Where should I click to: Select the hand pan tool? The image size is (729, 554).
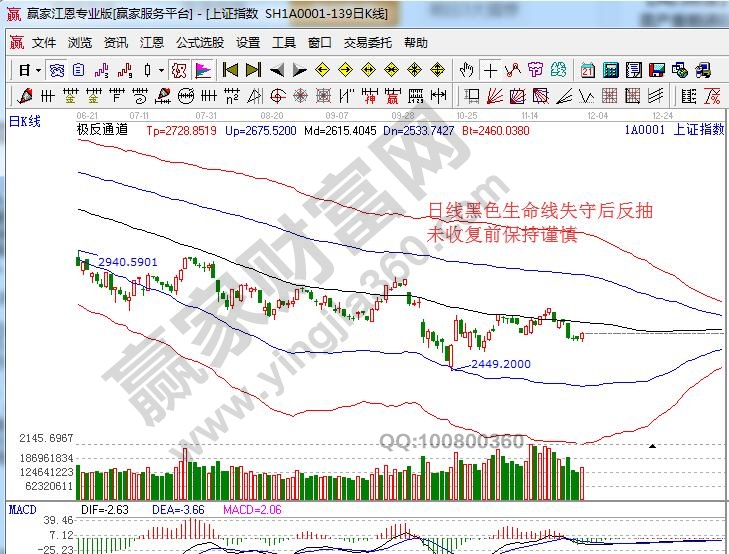pos(466,70)
